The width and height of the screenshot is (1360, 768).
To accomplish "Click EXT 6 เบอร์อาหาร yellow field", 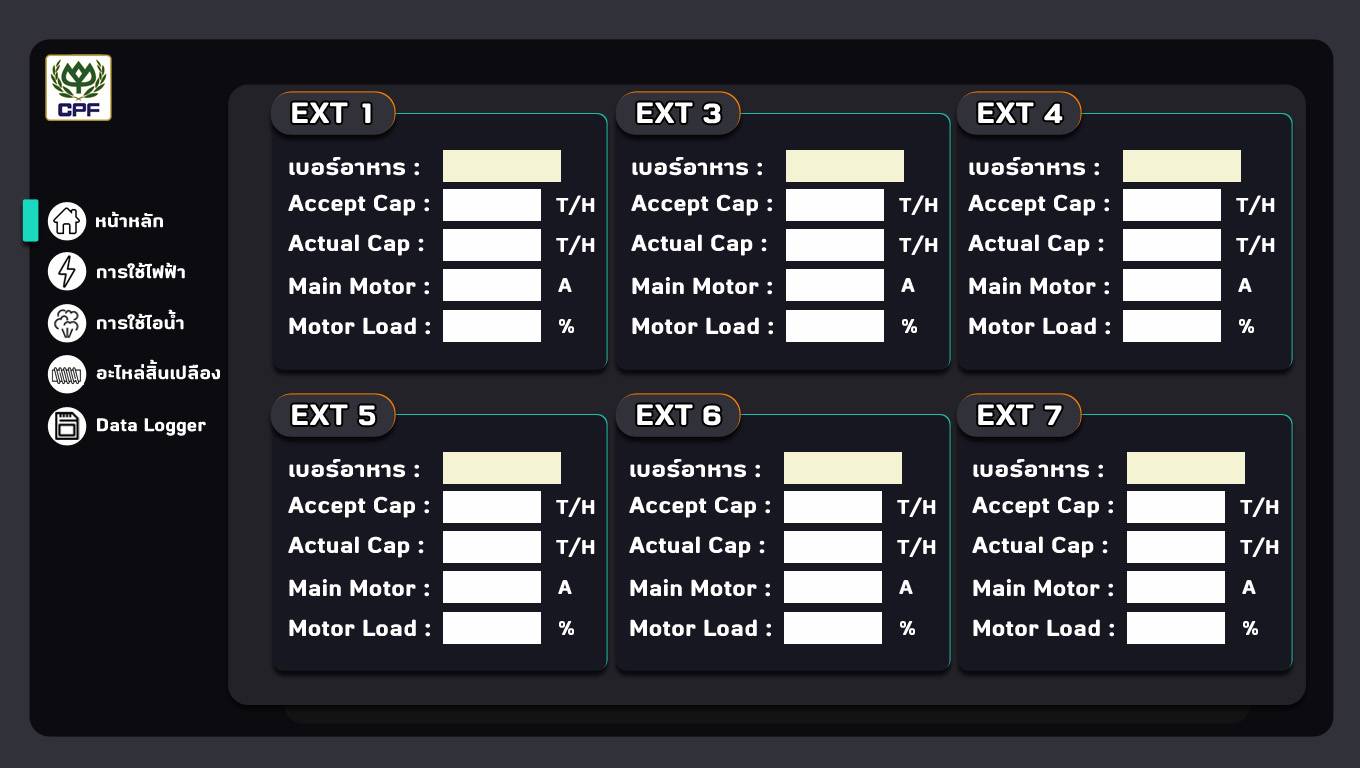I will tap(843, 468).
